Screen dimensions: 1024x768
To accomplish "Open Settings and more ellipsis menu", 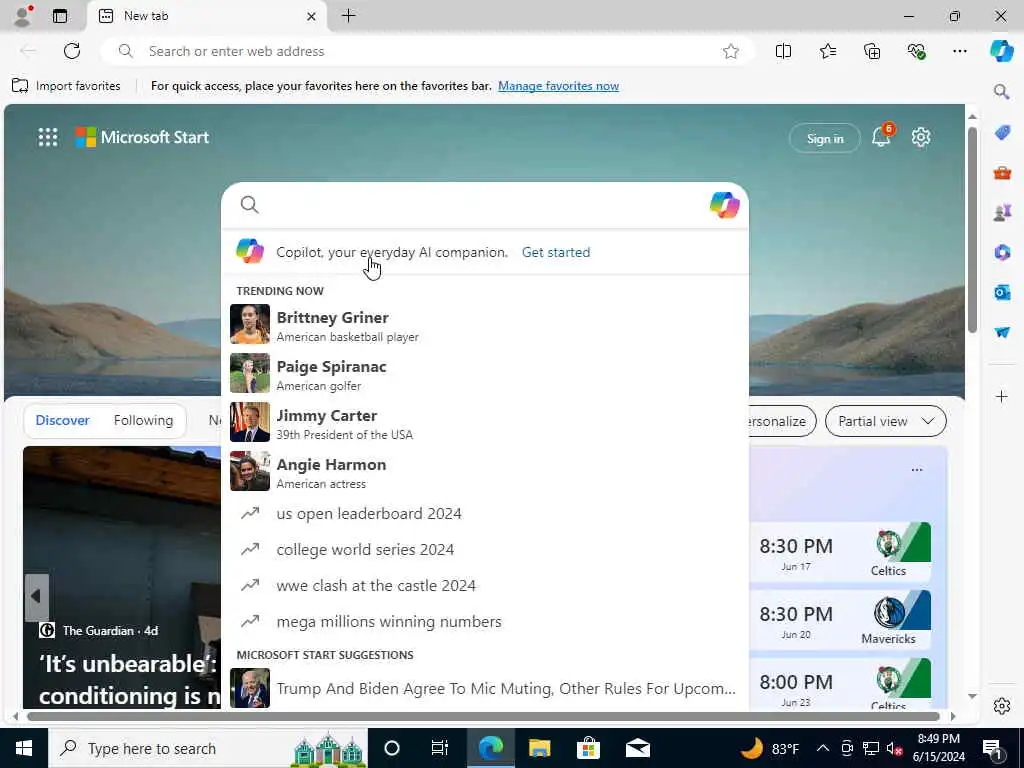I will pos(959,51).
